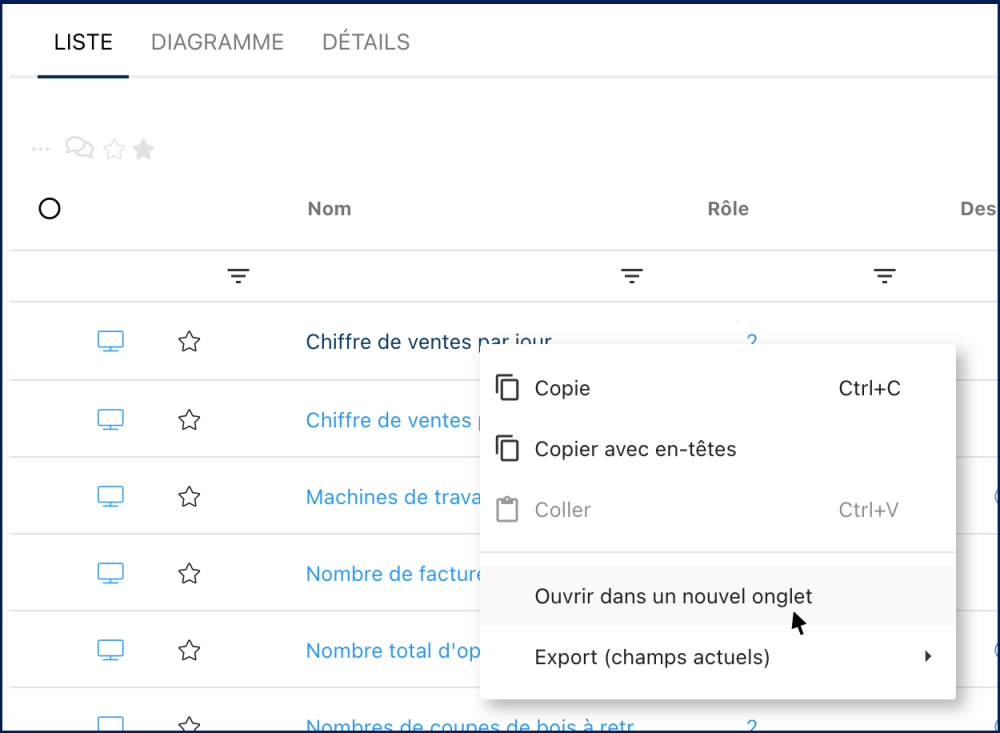Expand the Export (champs actuels) submenu arrow
Viewport: 1000px width, 733px height.
point(928,657)
